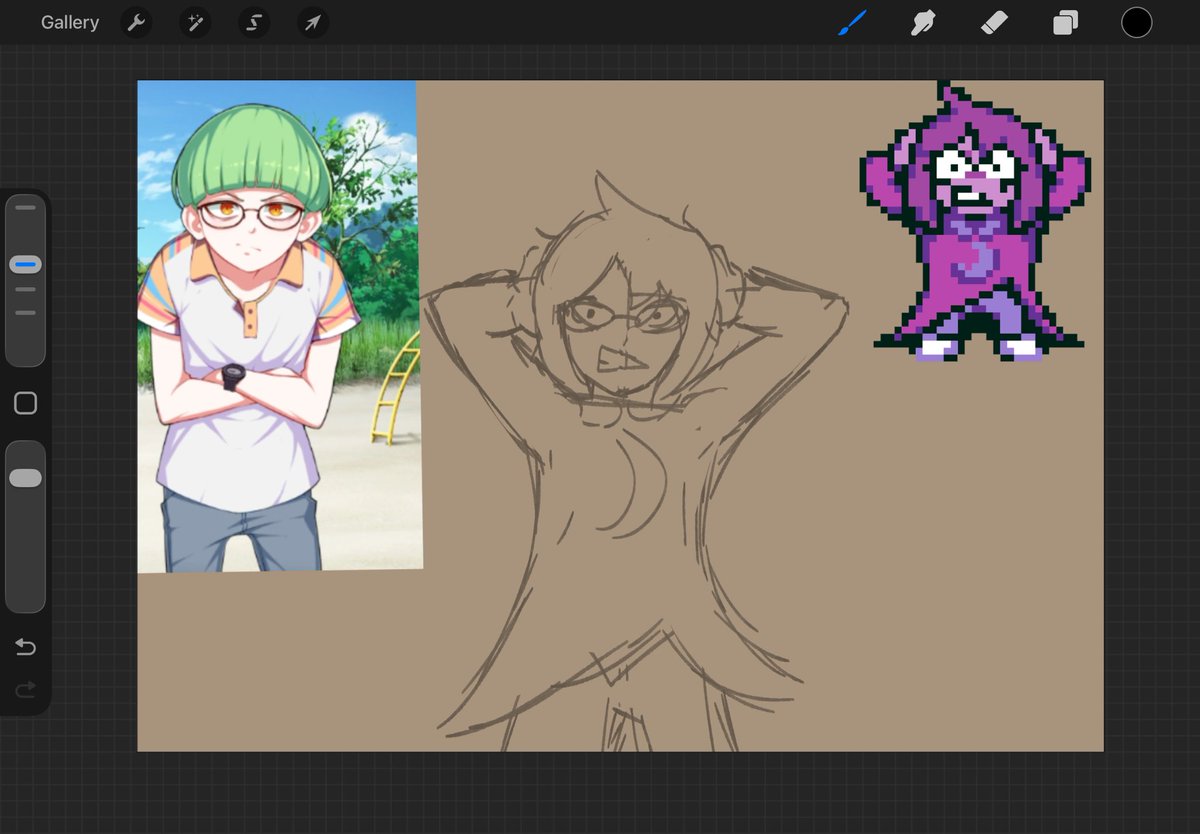
Task: Tap the purple pixel-art character reference
Action: [x=976, y=220]
